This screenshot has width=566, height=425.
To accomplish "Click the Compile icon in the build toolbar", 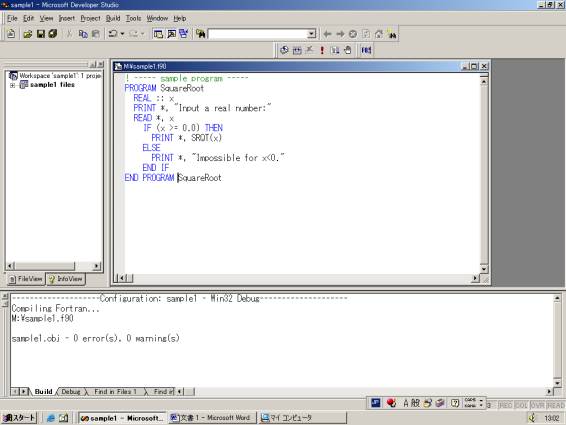I will (284, 50).
